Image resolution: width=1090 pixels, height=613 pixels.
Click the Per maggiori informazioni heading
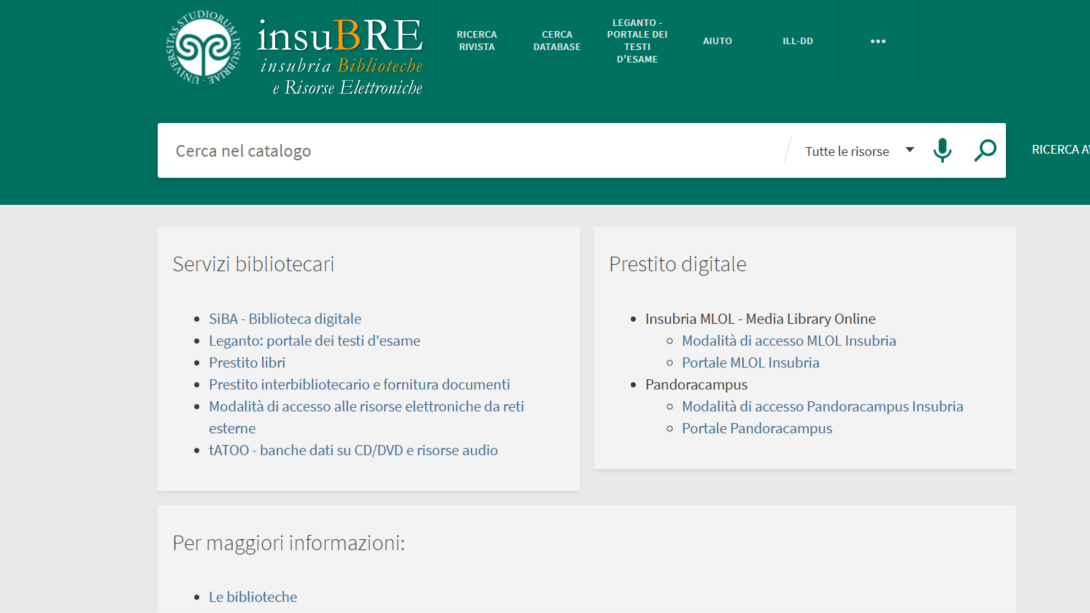pos(288,543)
